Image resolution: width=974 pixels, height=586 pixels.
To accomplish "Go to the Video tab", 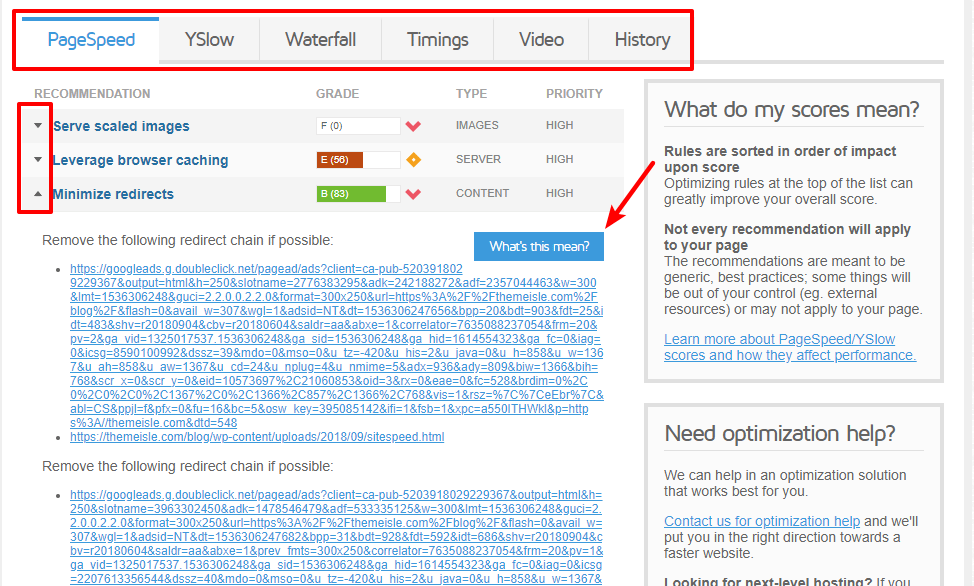I will click(541, 40).
